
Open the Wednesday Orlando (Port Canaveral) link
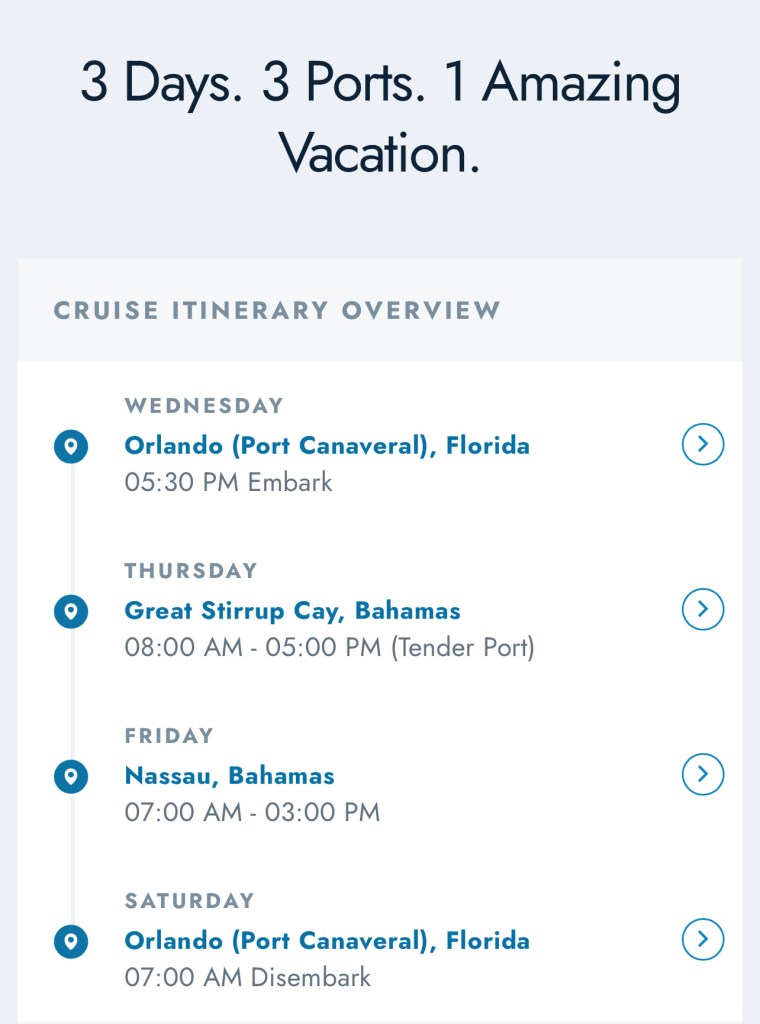[327, 446]
